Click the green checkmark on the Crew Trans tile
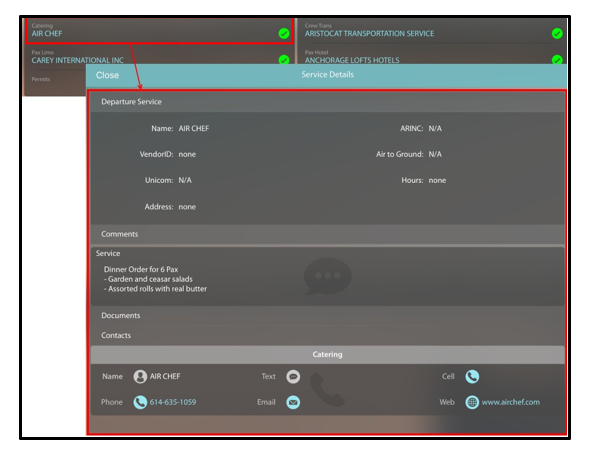The image size is (615, 459). point(557,33)
